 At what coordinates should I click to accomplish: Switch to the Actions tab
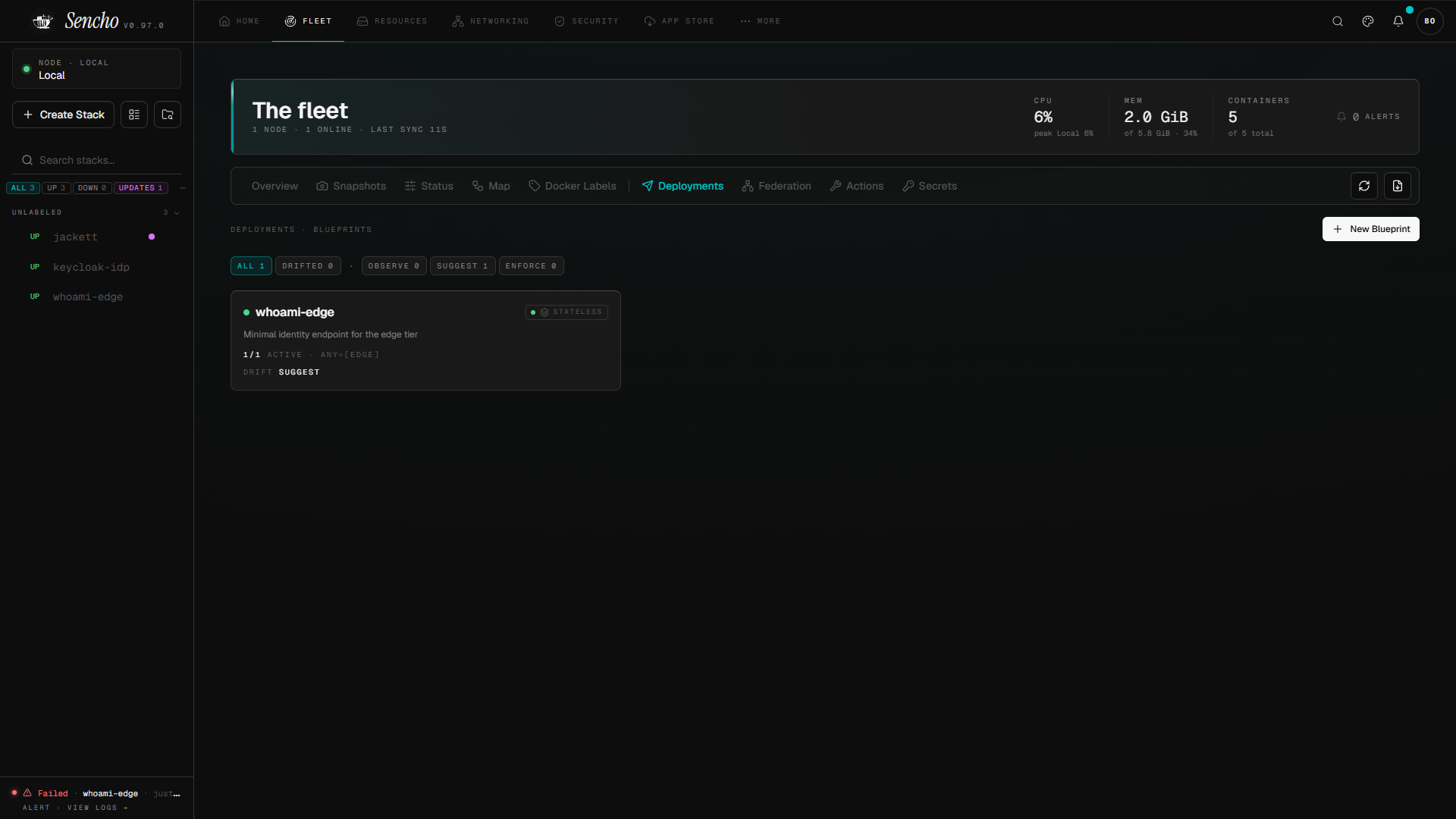(857, 186)
